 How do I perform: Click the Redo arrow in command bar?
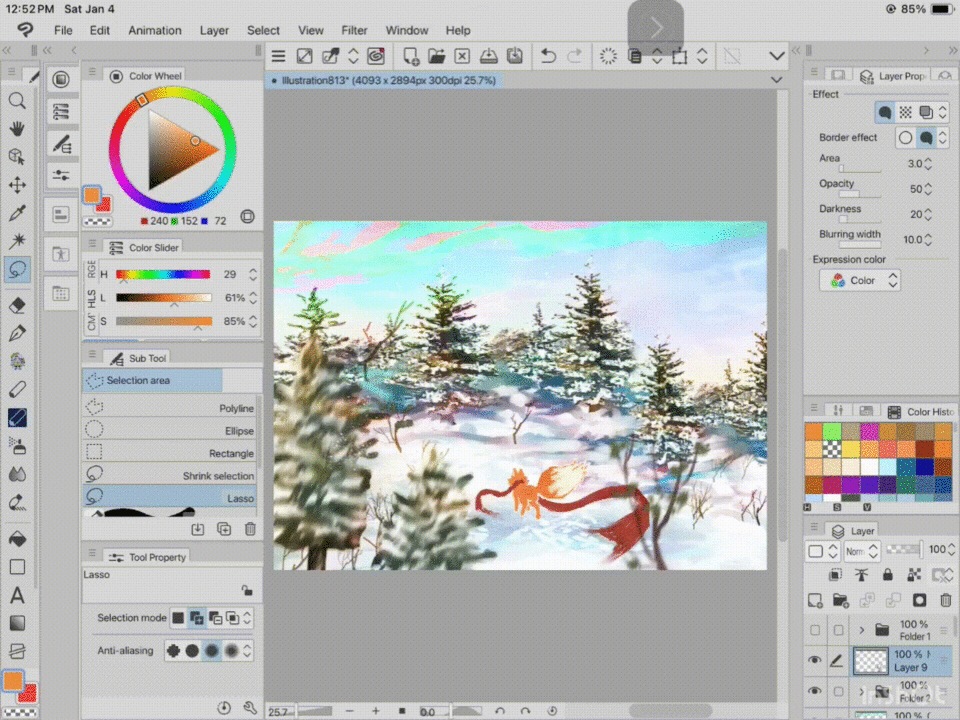574,56
